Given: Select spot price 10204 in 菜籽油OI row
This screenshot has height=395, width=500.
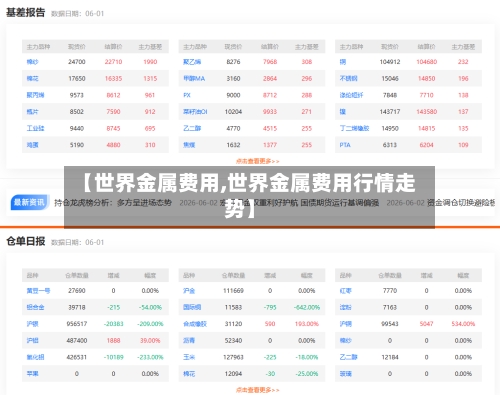Looking at the screenshot, I should tap(233, 112).
